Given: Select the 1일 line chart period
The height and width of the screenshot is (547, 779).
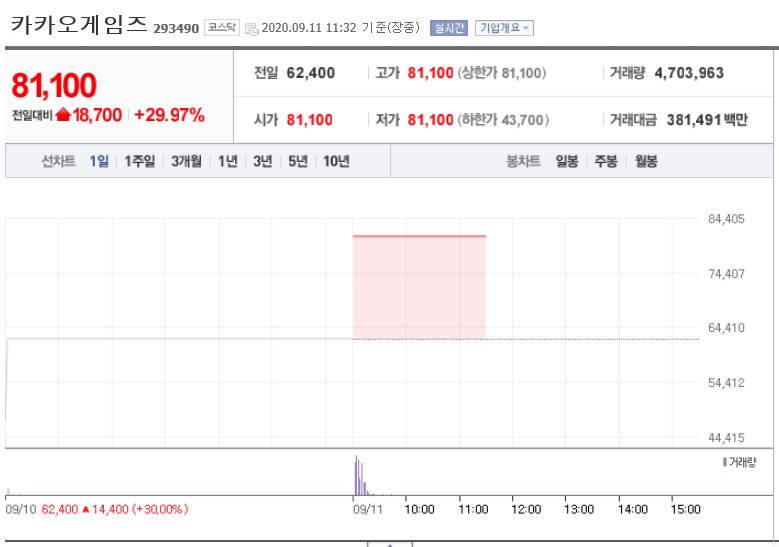Looking at the screenshot, I should (x=99, y=161).
